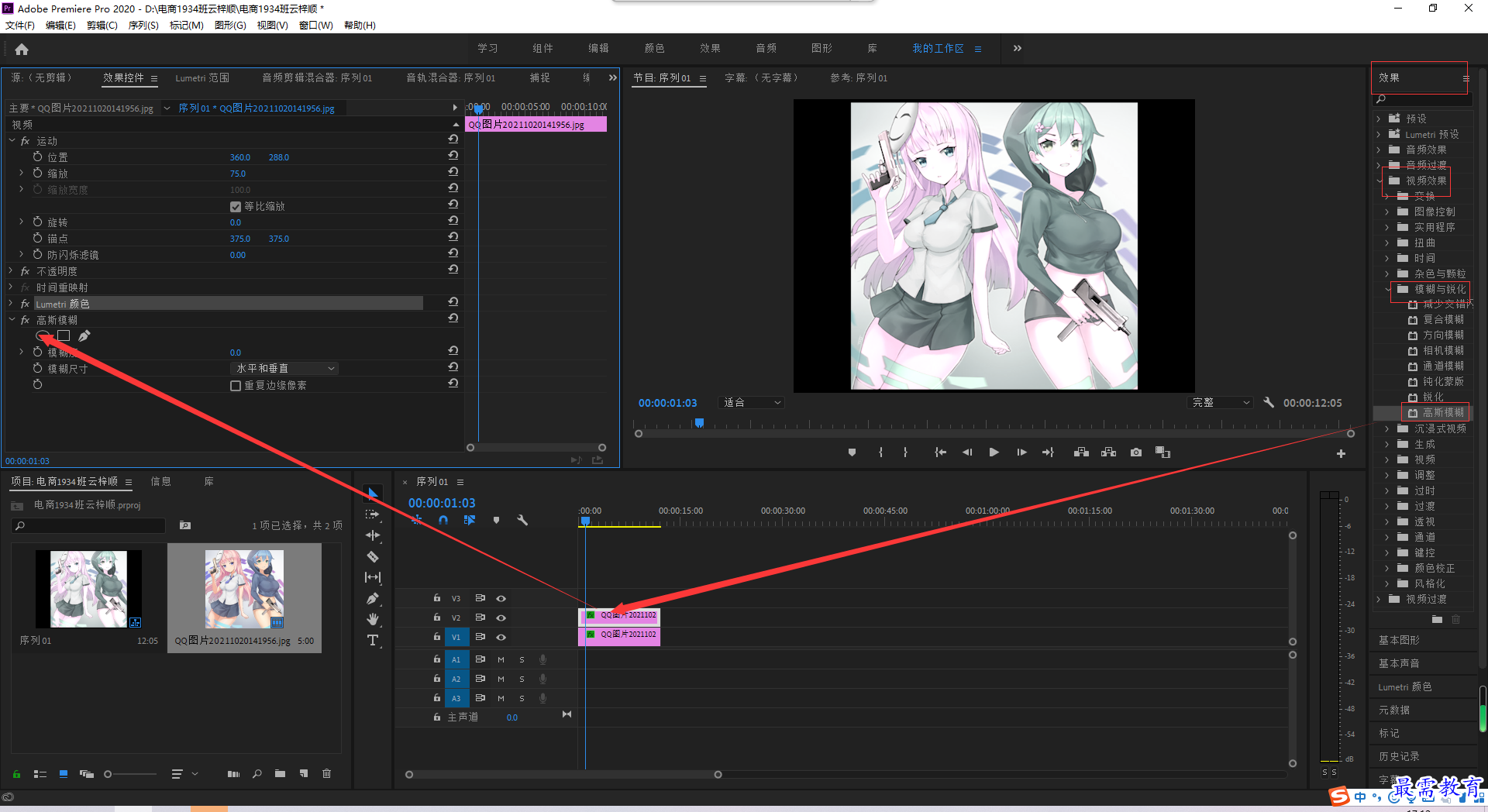This screenshot has height=812, width=1488.
Task: Switch to Lumetri 范围 panel tab
Action: (x=202, y=77)
